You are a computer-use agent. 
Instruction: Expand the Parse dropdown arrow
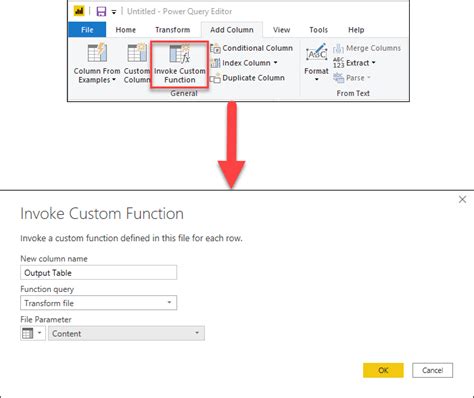pos(369,78)
